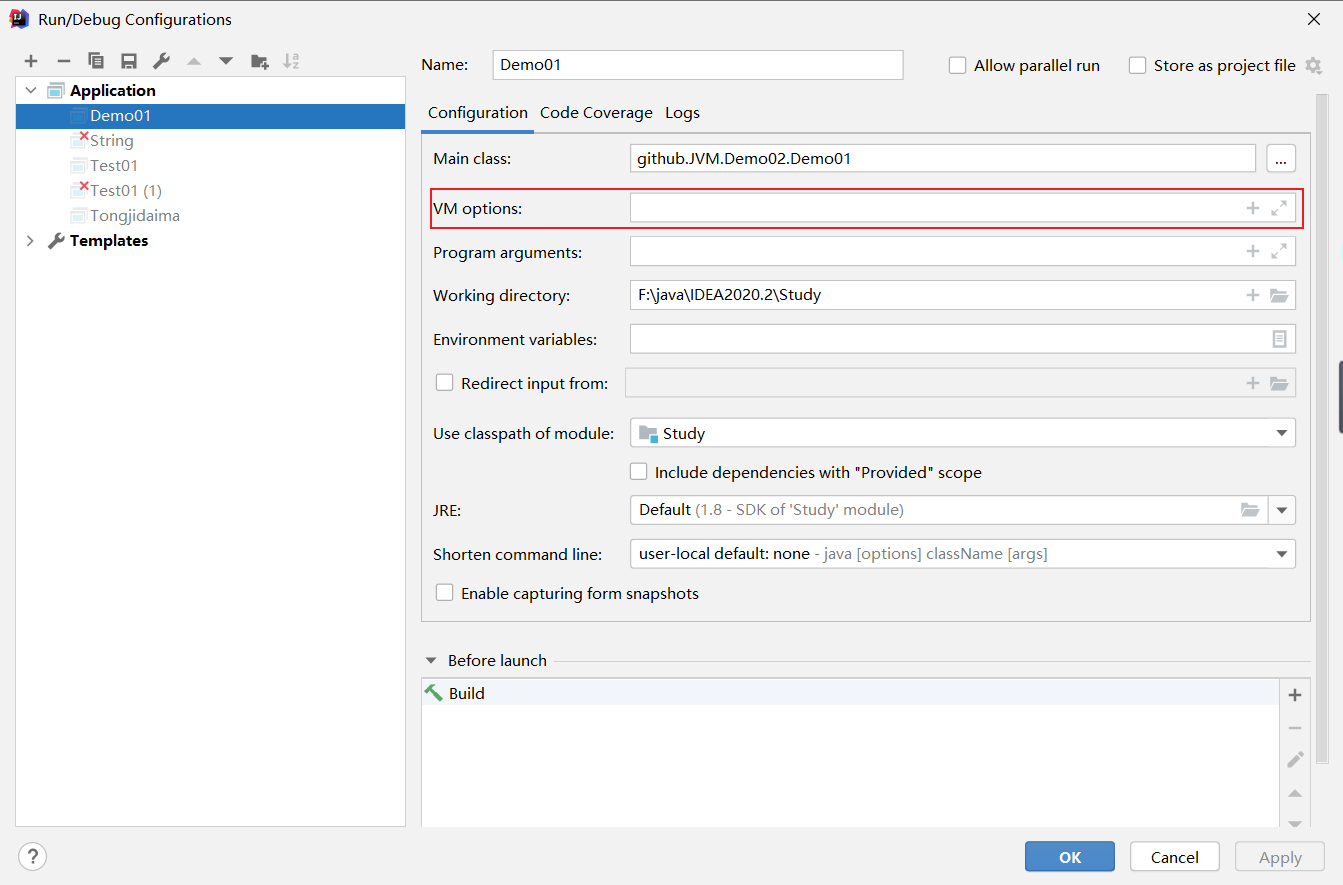Click the Copy Configuration icon
Image resolution: width=1343 pixels, height=885 pixels.
(96, 61)
